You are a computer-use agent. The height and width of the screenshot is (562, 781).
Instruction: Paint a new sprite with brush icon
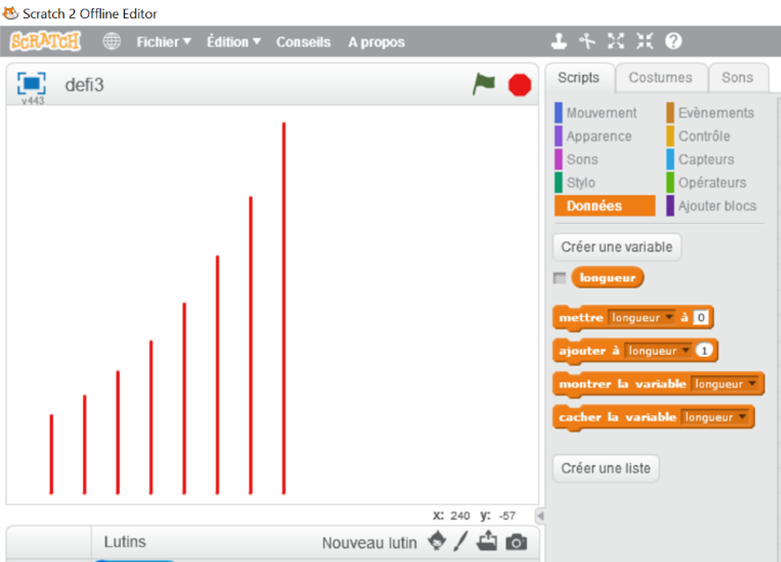coord(461,542)
